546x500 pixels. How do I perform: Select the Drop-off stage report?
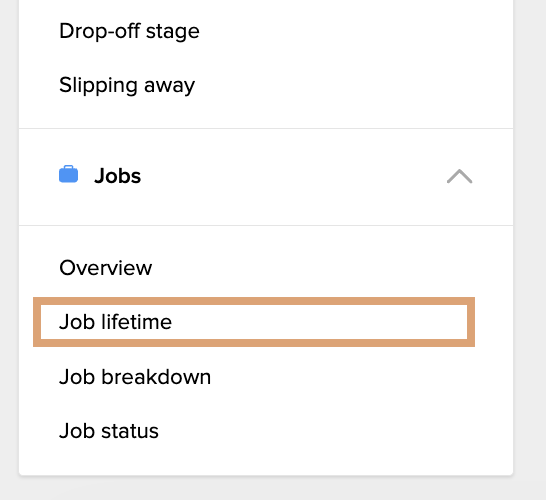(129, 31)
